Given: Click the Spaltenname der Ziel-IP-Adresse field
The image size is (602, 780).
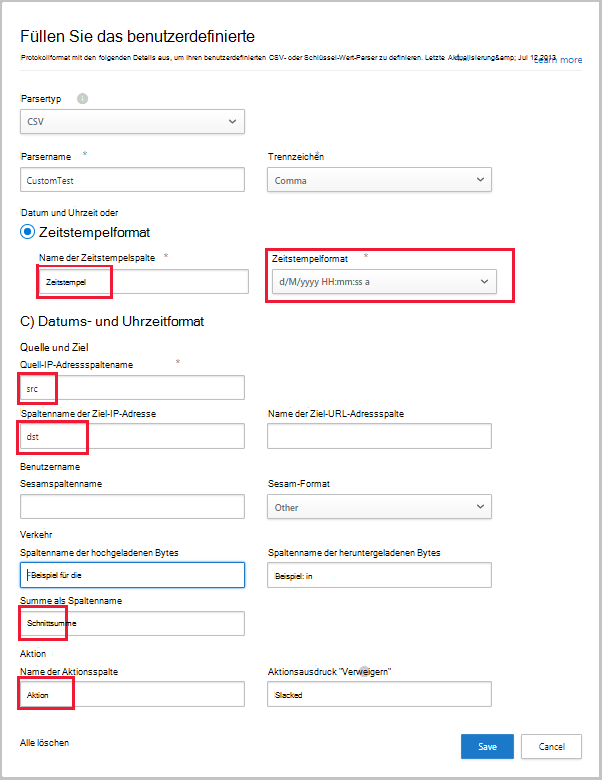Looking at the screenshot, I should click(x=132, y=436).
